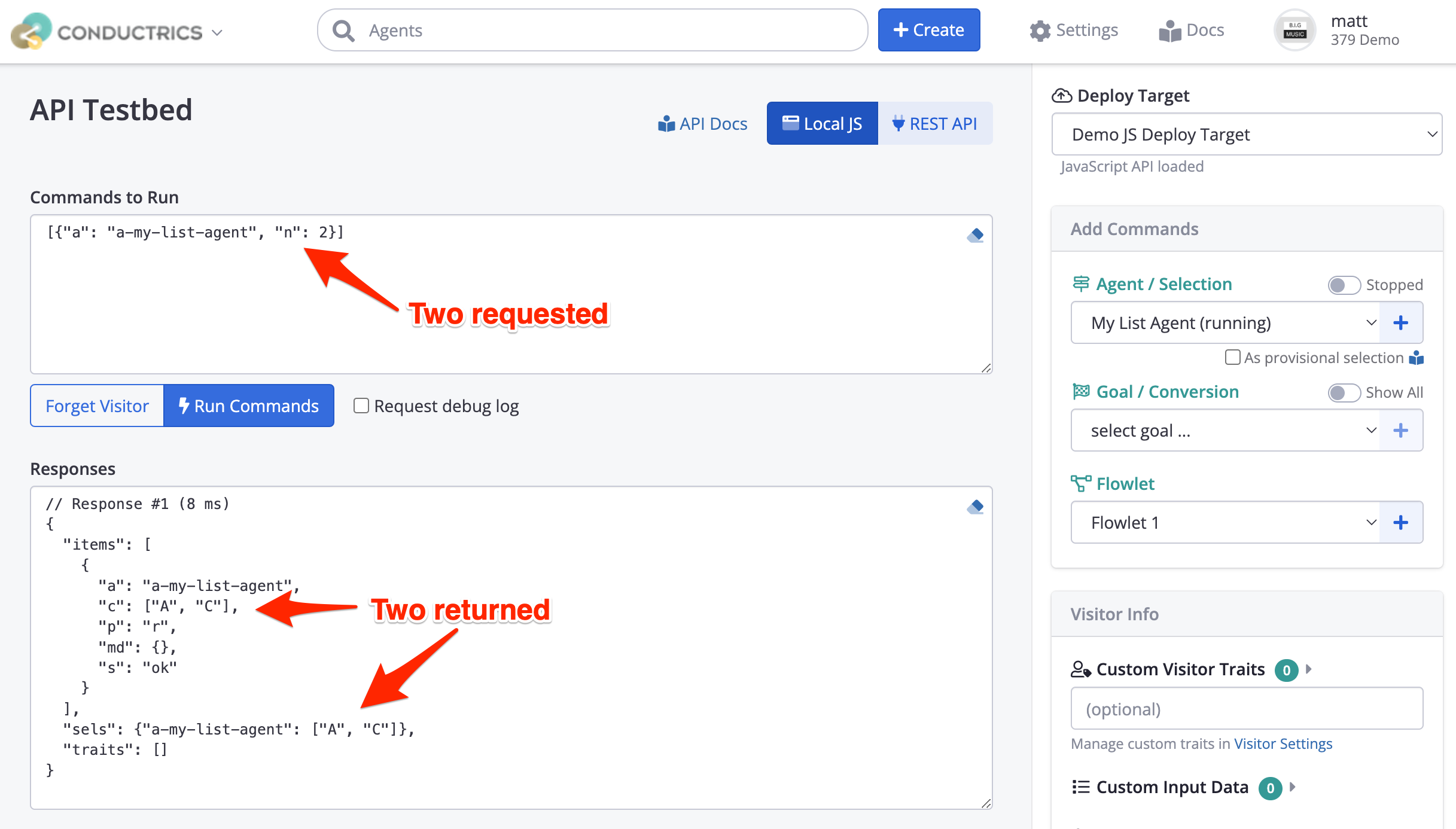Open provisional selection help book icon
Viewport: 1456px width, 829px height.
(1416, 358)
